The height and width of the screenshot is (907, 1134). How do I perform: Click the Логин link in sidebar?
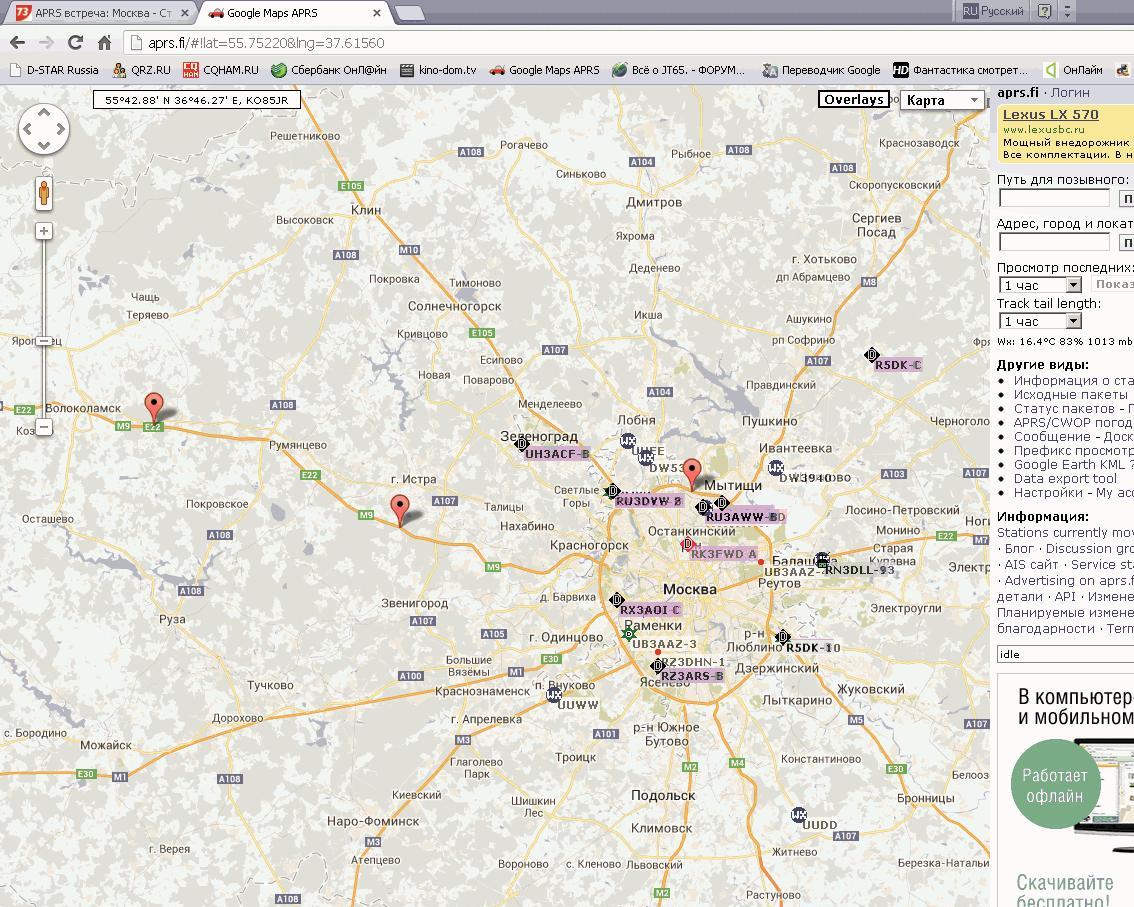pos(1070,93)
